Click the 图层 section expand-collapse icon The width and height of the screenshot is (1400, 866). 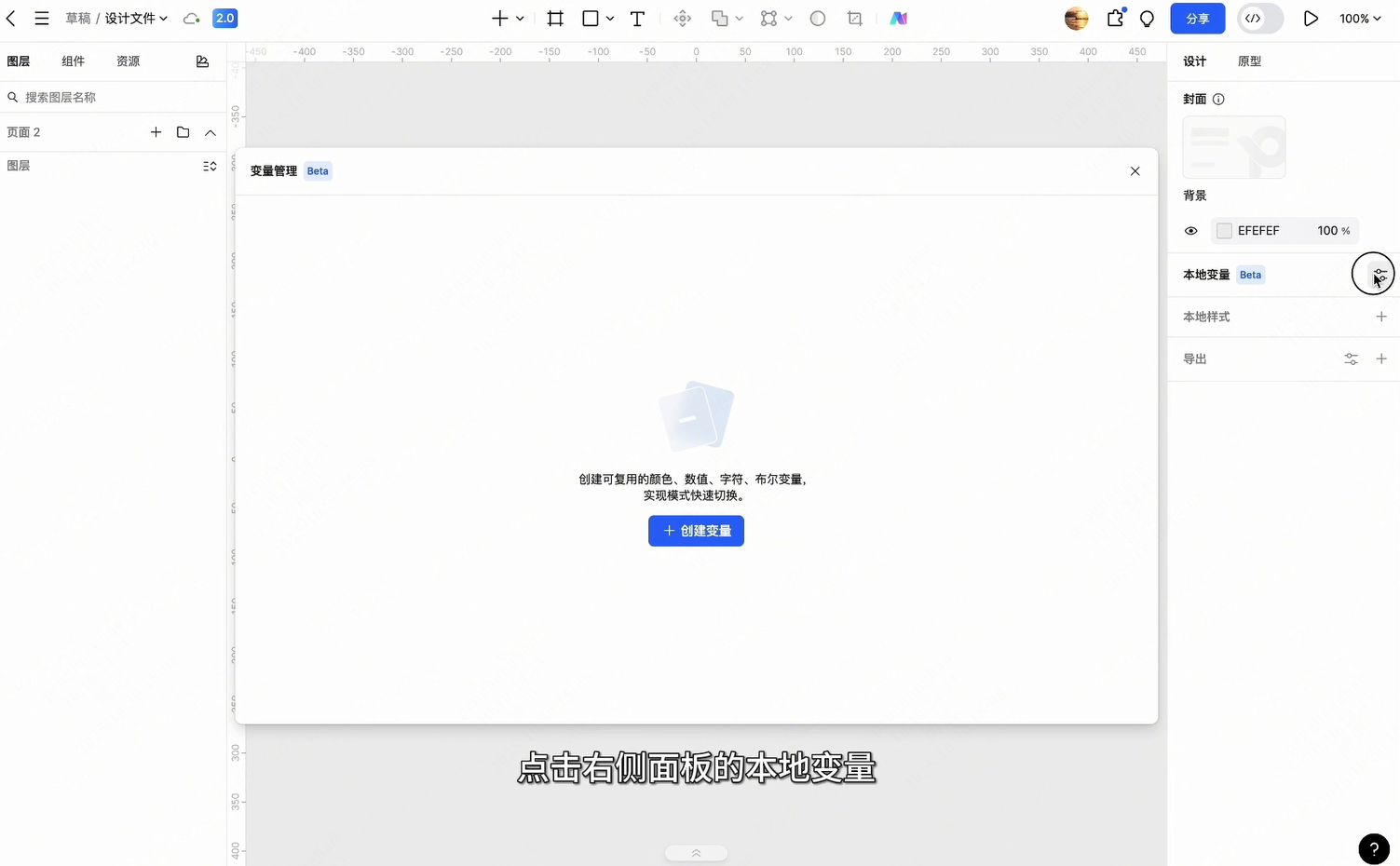pyautogui.click(x=210, y=166)
